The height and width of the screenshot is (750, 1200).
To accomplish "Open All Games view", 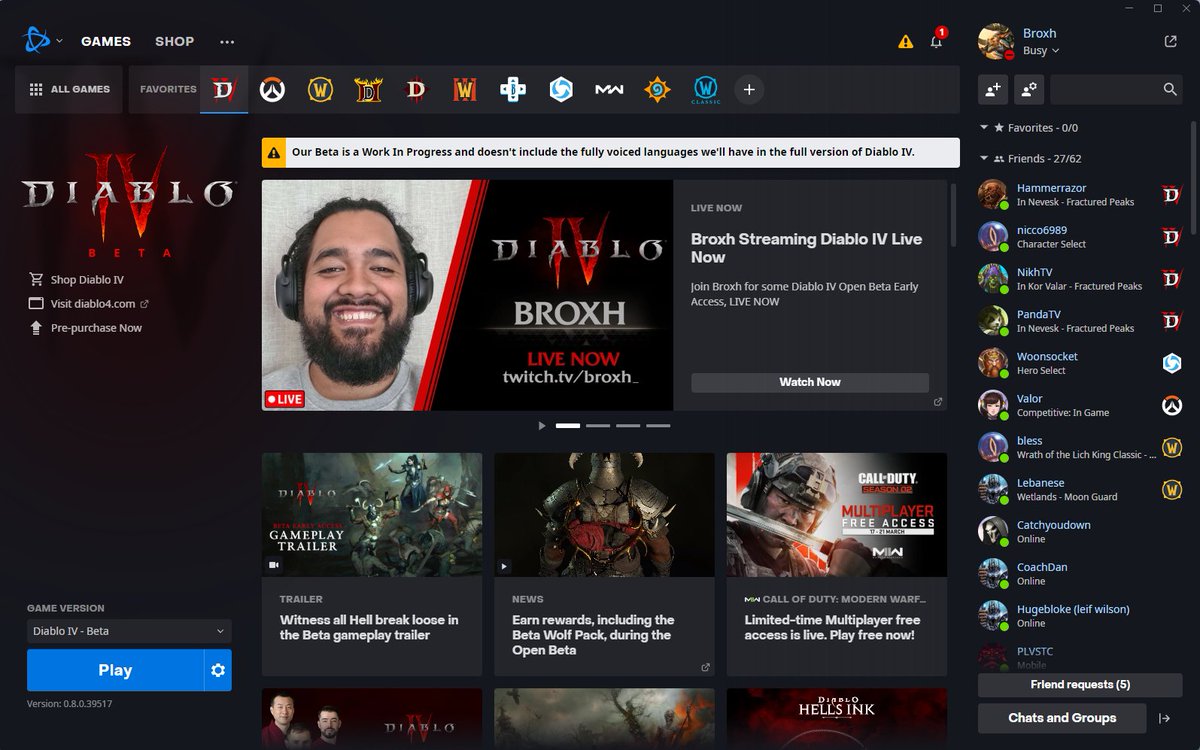I will 69,89.
